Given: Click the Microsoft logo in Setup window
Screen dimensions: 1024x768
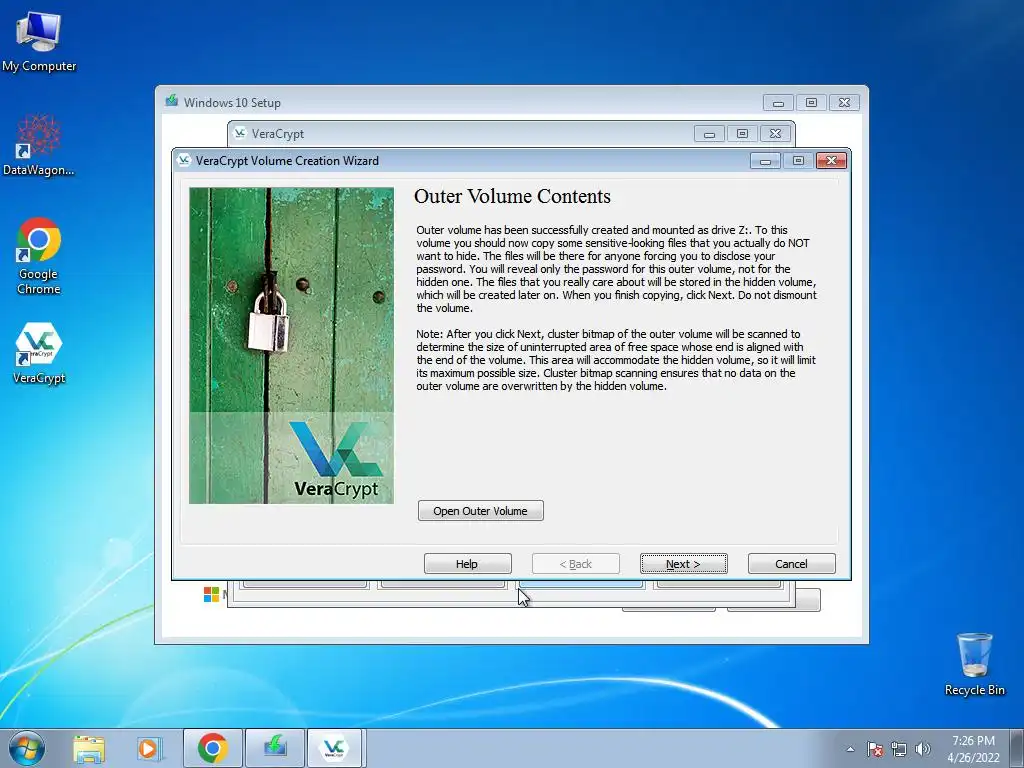Looking at the screenshot, I should pyautogui.click(x=211, y=594).
